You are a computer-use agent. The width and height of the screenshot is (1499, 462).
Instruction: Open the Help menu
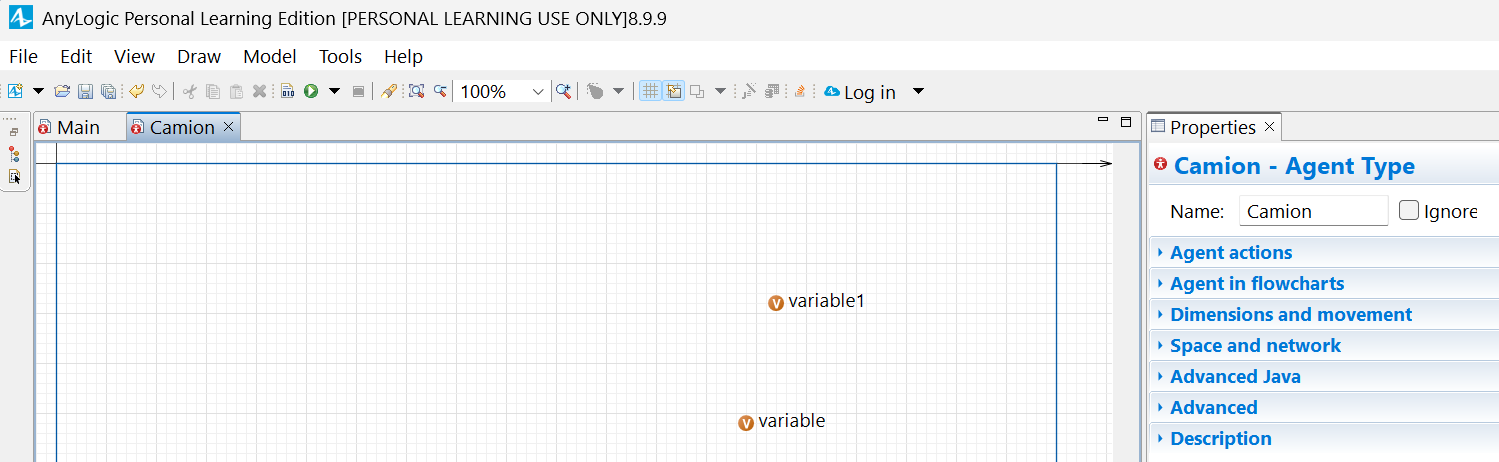tap(403, 56)
